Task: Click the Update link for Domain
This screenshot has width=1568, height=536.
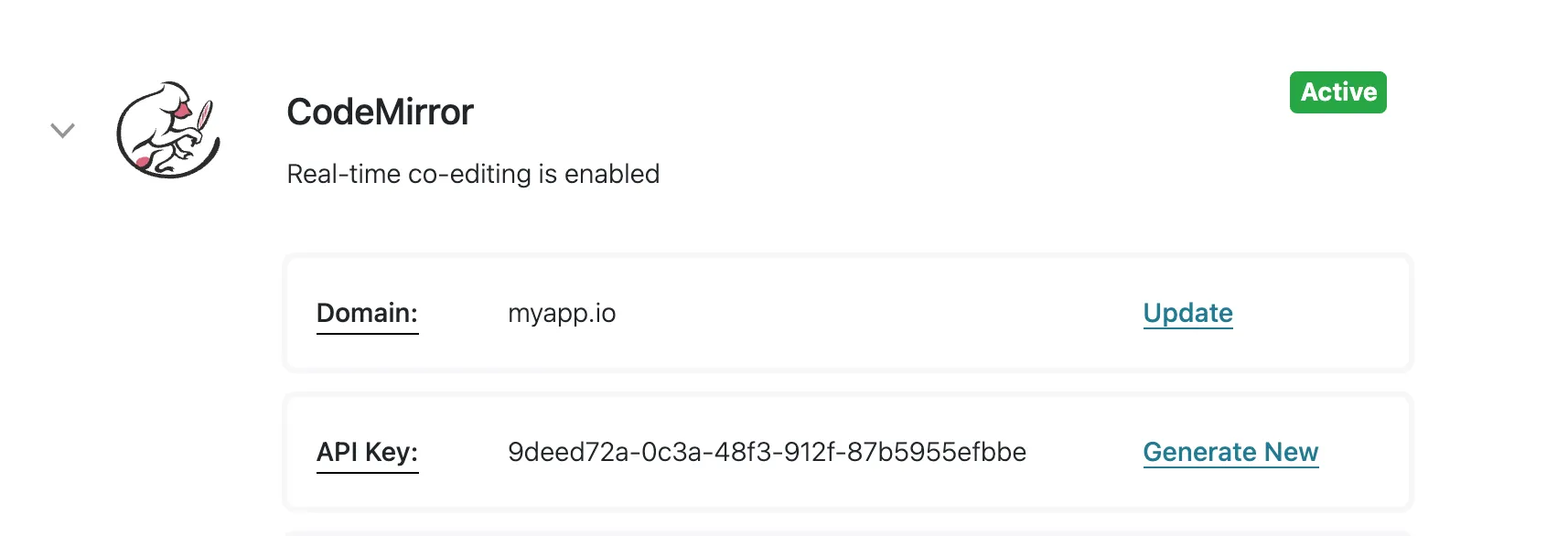Action: point(1187,314)
